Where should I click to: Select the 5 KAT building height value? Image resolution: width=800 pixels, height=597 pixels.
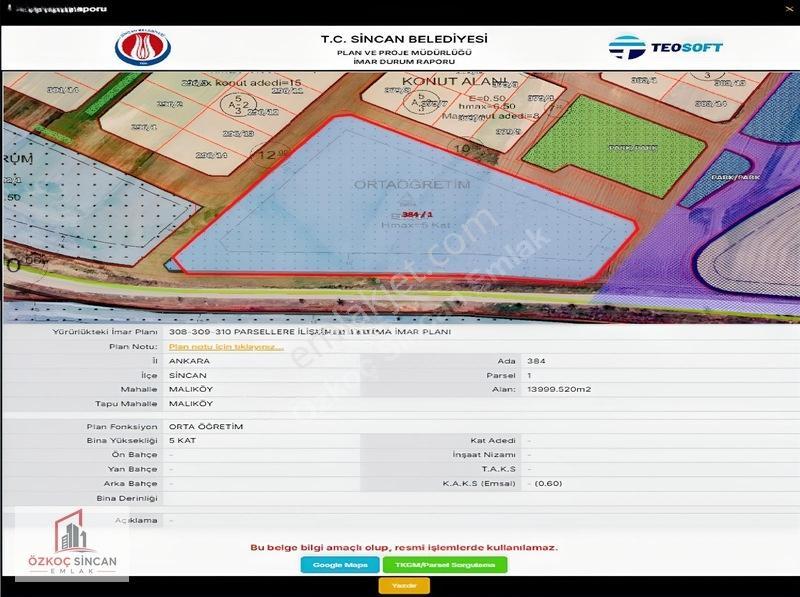183,440
